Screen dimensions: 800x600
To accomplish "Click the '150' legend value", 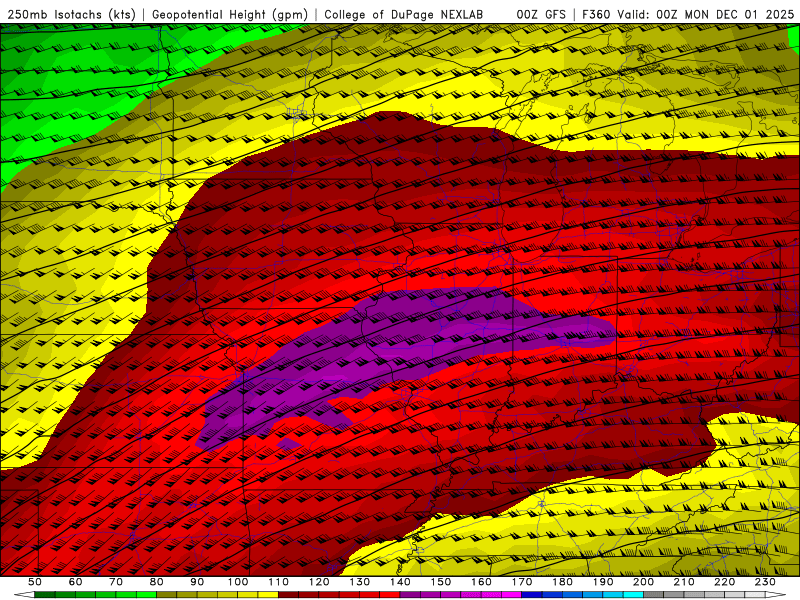I will (x=441, y=582).
